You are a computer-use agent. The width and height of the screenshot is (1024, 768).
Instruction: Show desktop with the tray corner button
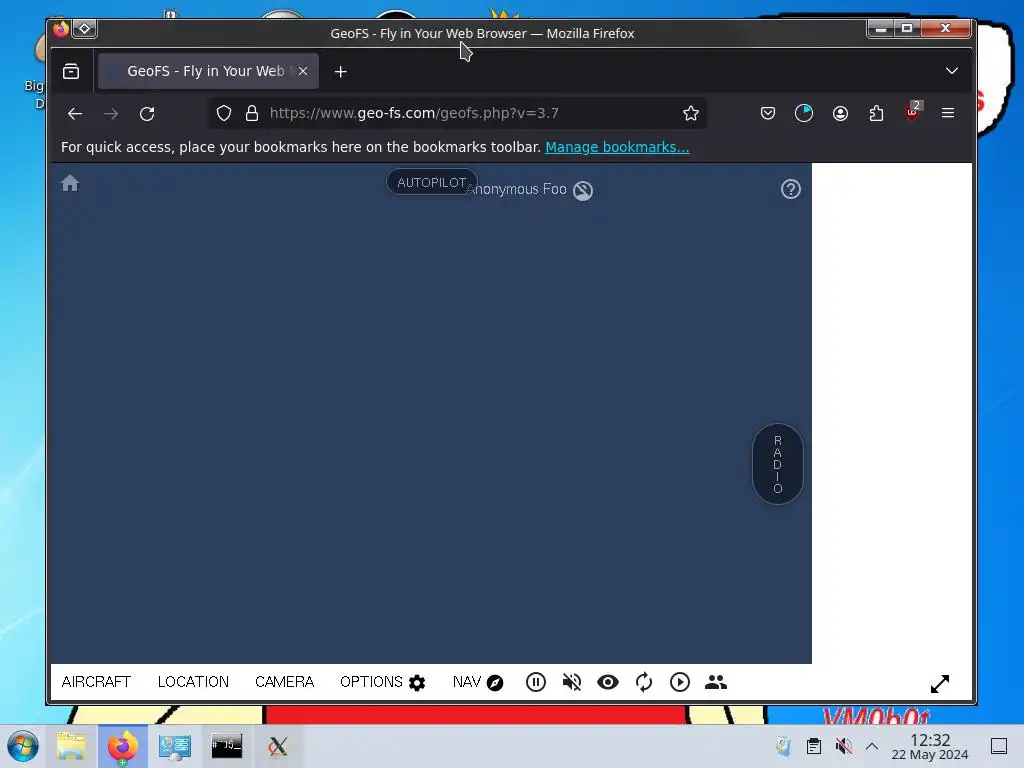[x=999, y=746]
